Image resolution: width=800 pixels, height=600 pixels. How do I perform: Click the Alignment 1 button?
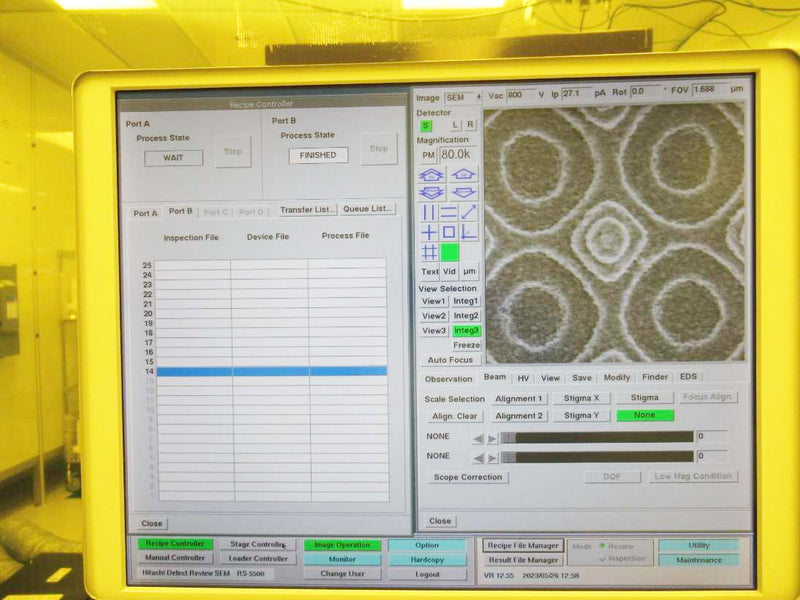pyautogui.click(x=519, y=398)
